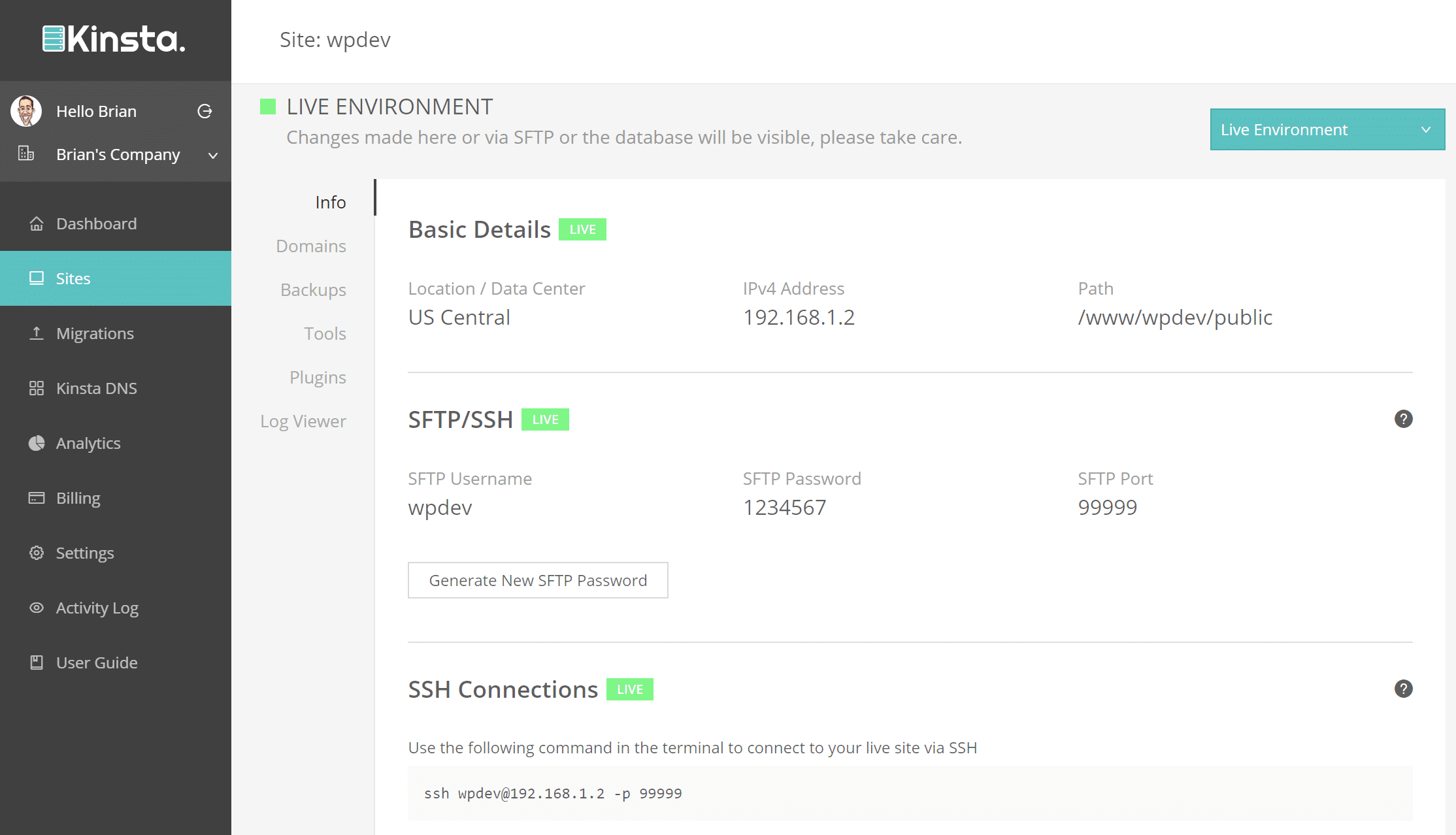The image size is (1456, 835).
Task: Switch to the Domains tab
Action: [x=311, y=246]
